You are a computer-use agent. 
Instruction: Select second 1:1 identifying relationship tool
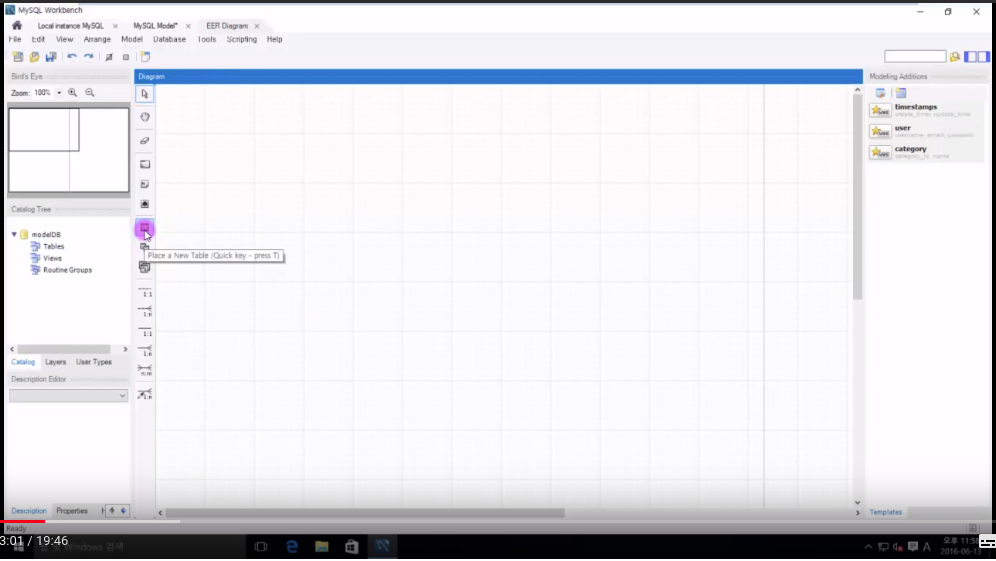145,331
